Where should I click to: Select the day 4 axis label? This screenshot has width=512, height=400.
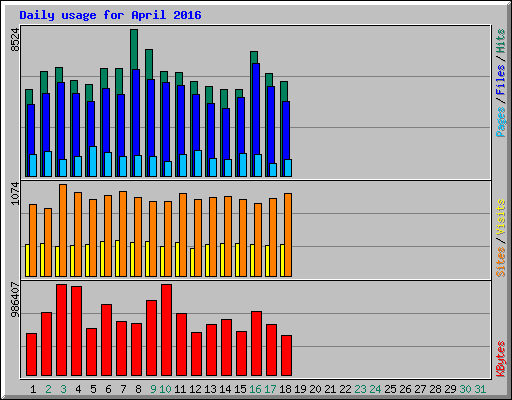click(78, 389)
